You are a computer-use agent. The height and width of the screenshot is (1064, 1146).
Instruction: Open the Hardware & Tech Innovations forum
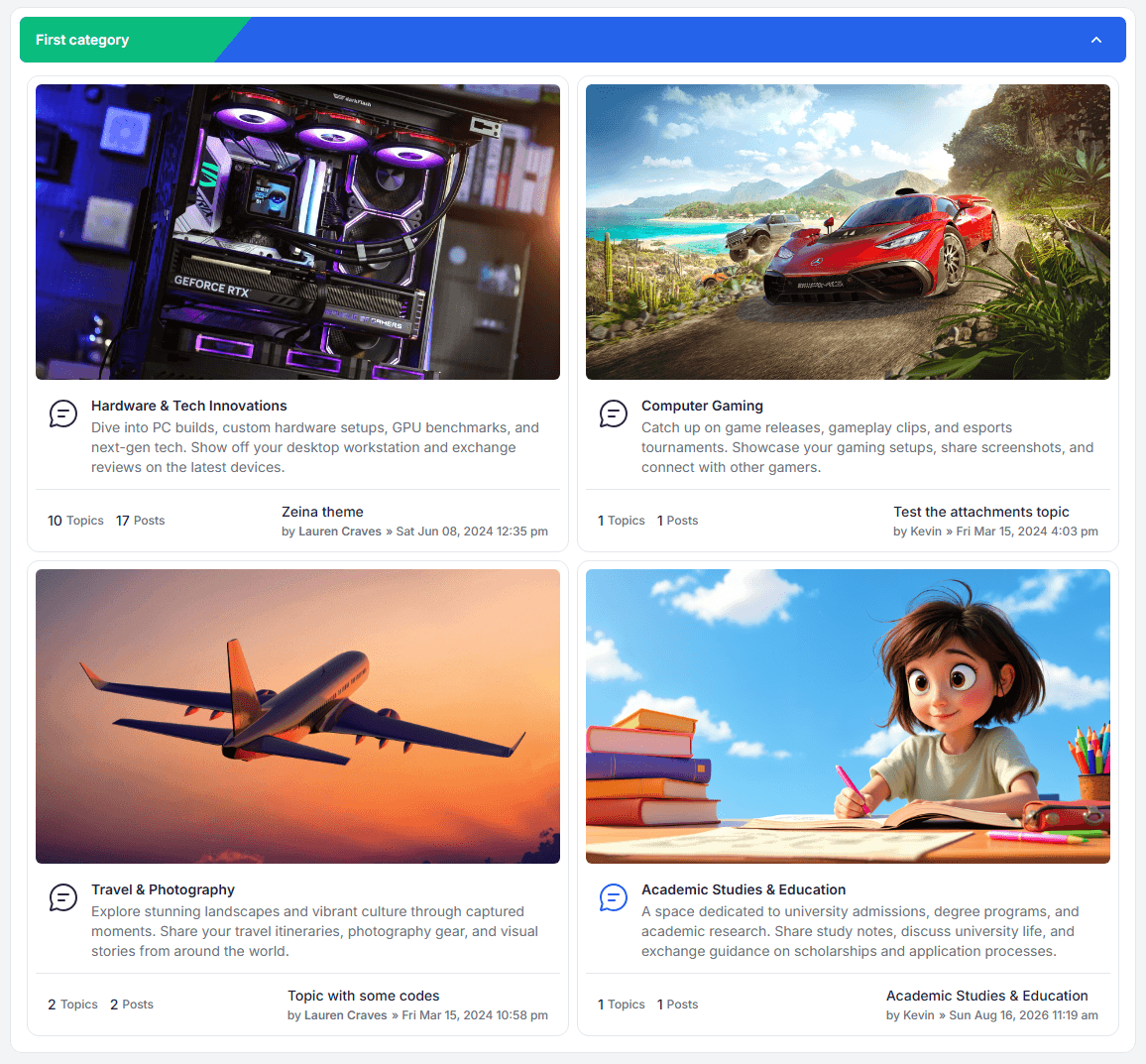pos(188,406)
